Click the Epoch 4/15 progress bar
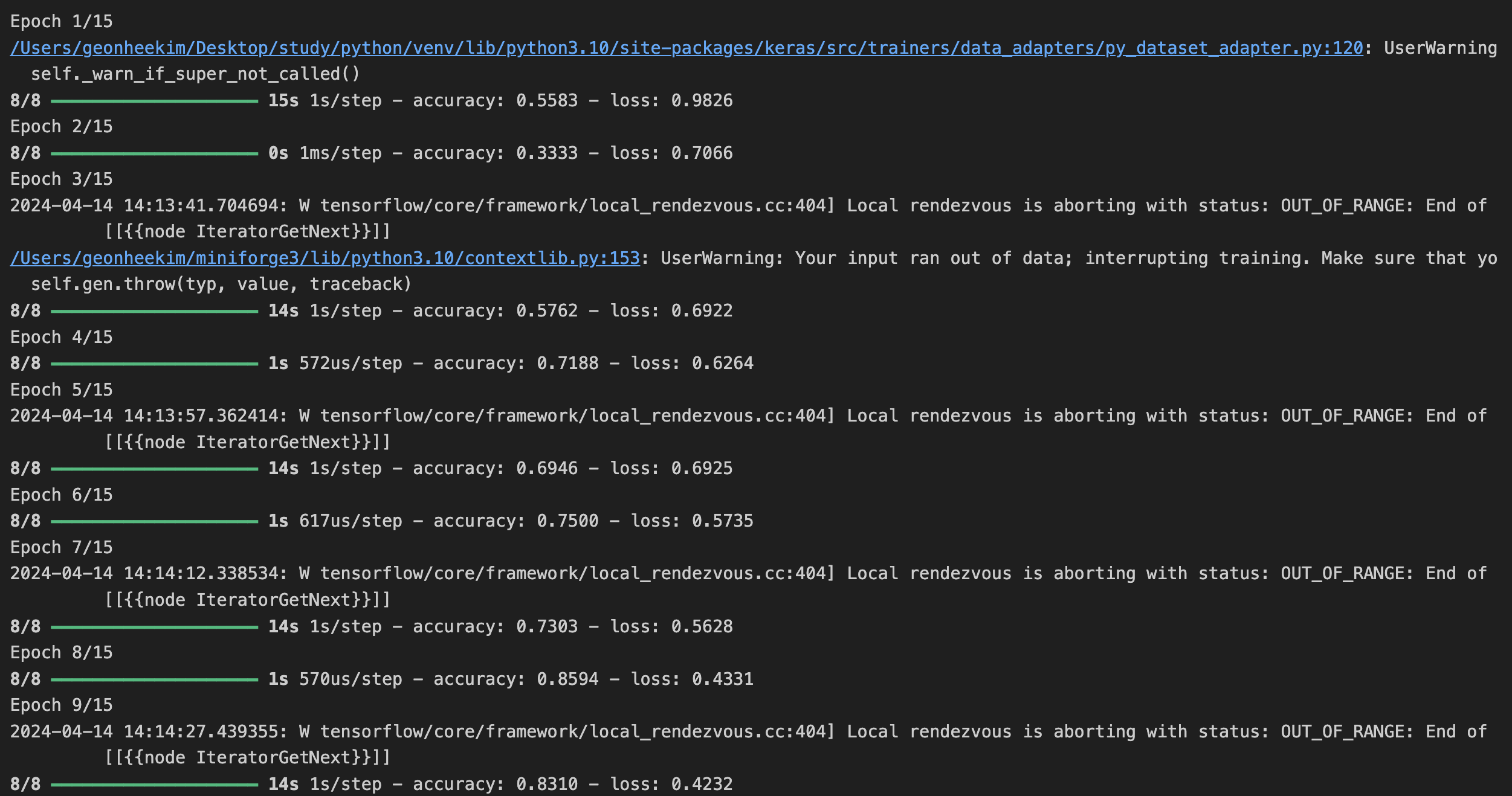The width and height of the screenshot is (1512, 796). (x=154, y=364)
